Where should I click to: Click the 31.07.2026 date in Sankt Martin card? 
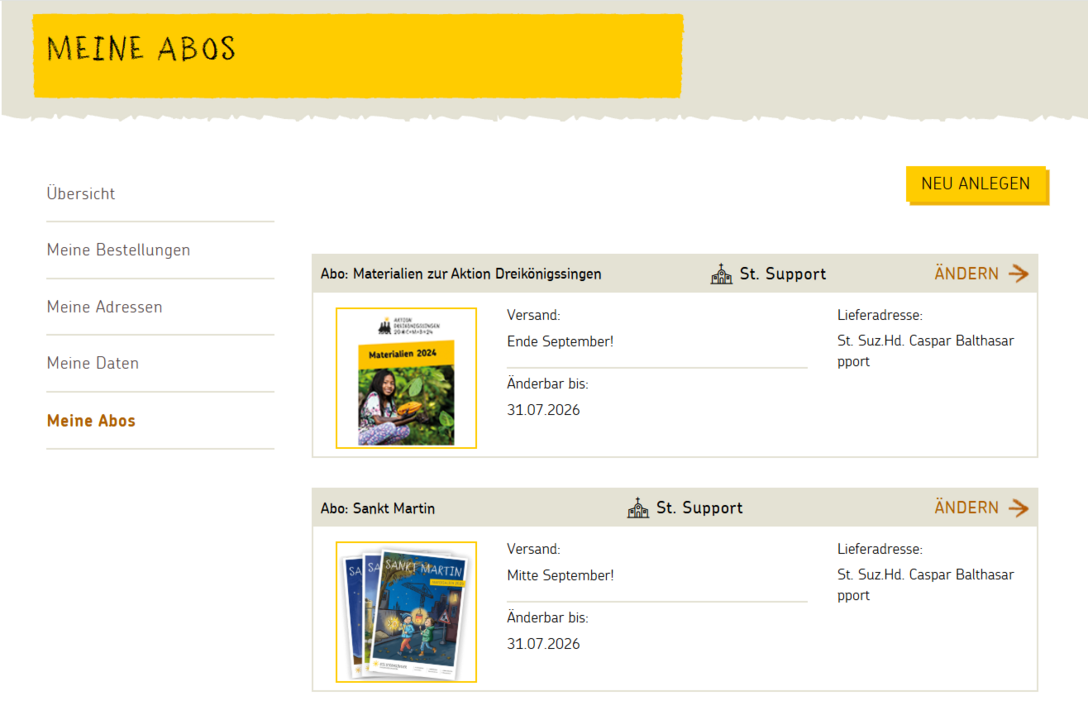[543, 644]
